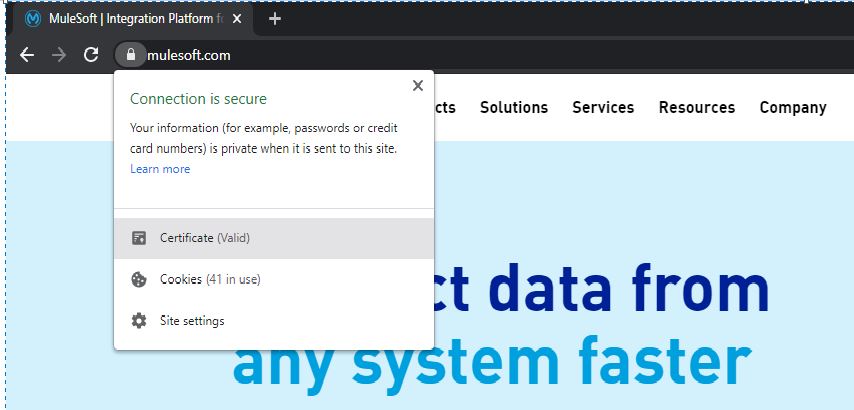This screenshot has height=410, width=854.
Task: Open Cookies (41 in use) entry
Action: 274,279
